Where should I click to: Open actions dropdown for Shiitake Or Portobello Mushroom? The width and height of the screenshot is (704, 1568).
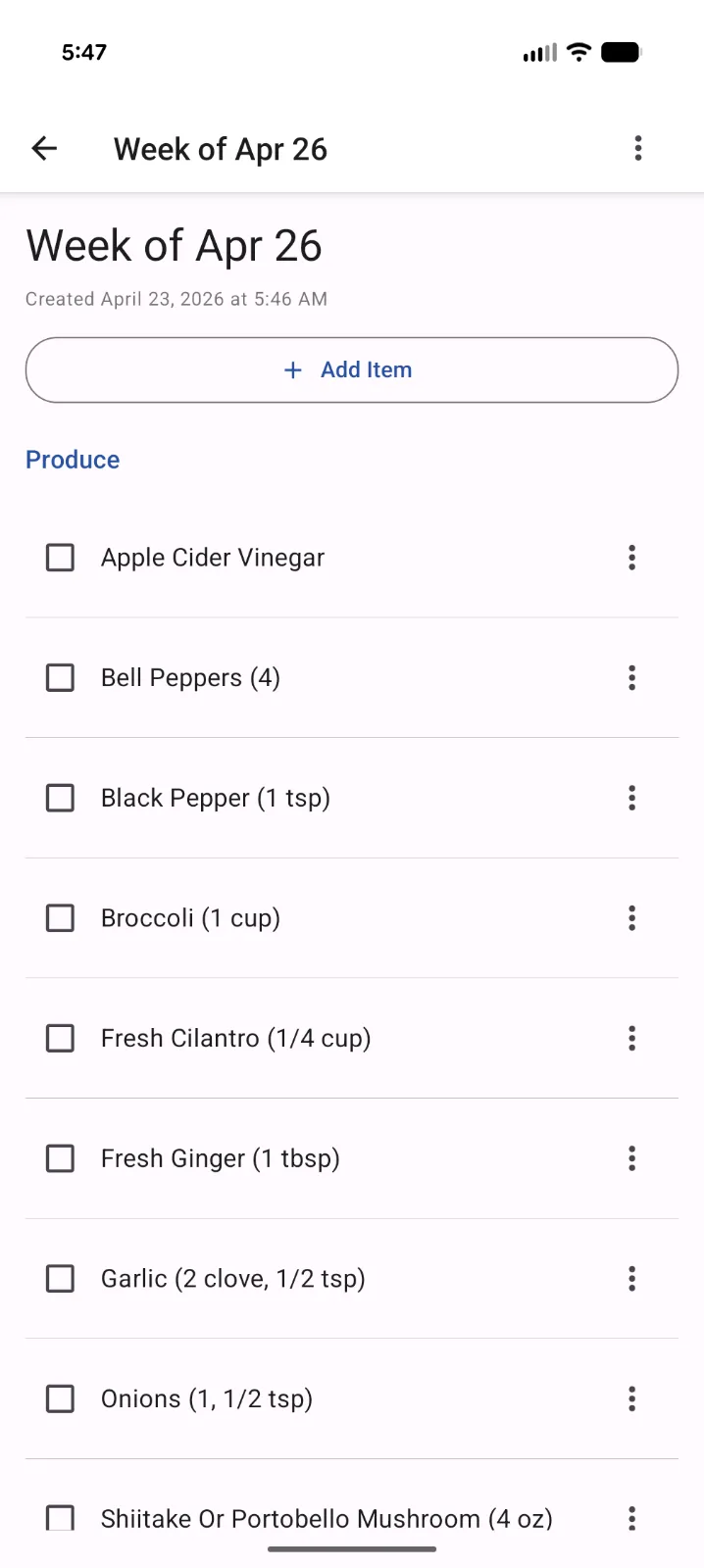[631, 1518]
